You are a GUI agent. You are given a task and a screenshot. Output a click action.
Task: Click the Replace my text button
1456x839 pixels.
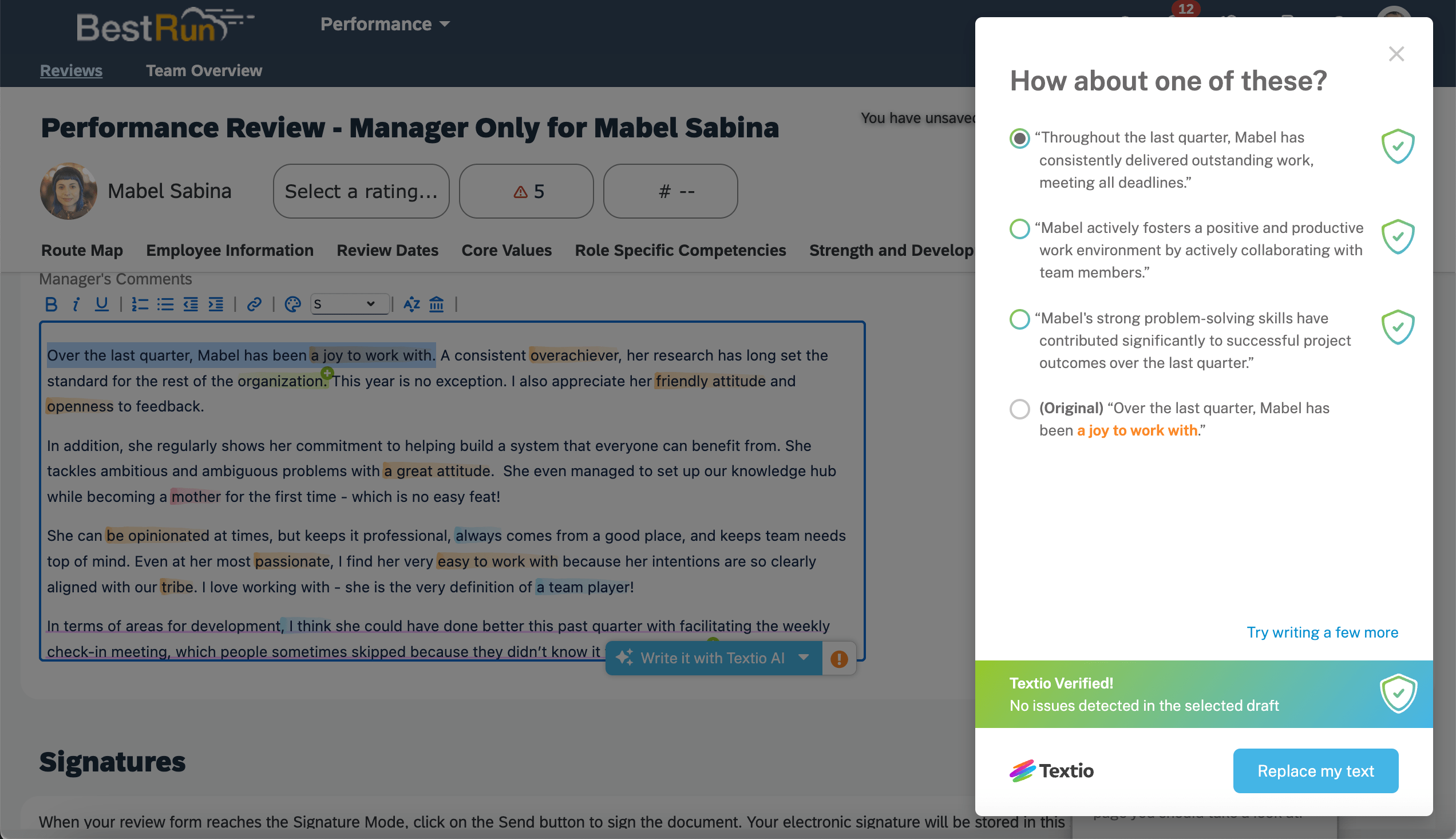click(x=1315, y=770)
